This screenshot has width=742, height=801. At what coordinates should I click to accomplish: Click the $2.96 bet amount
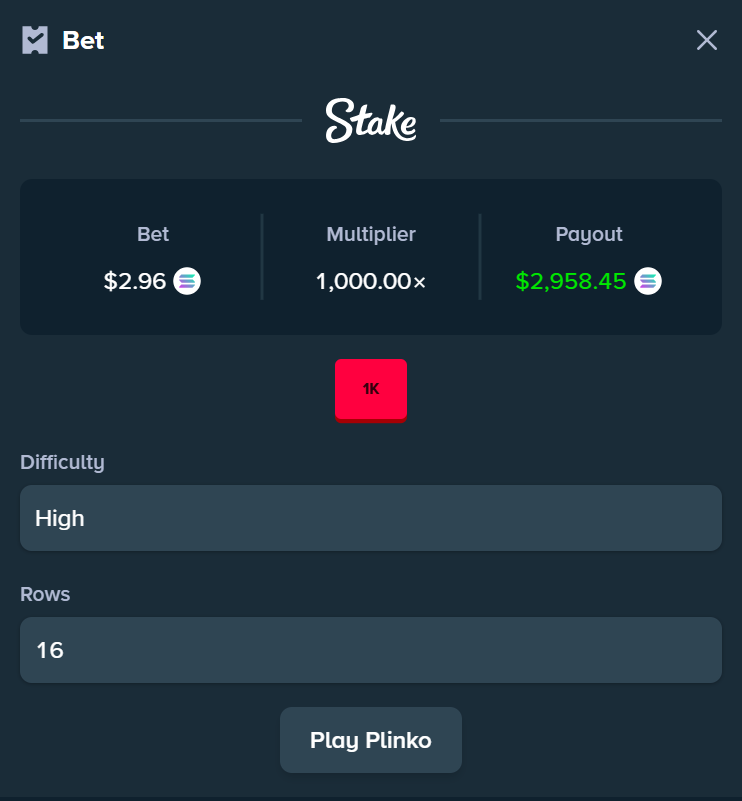tap(135, 282)
